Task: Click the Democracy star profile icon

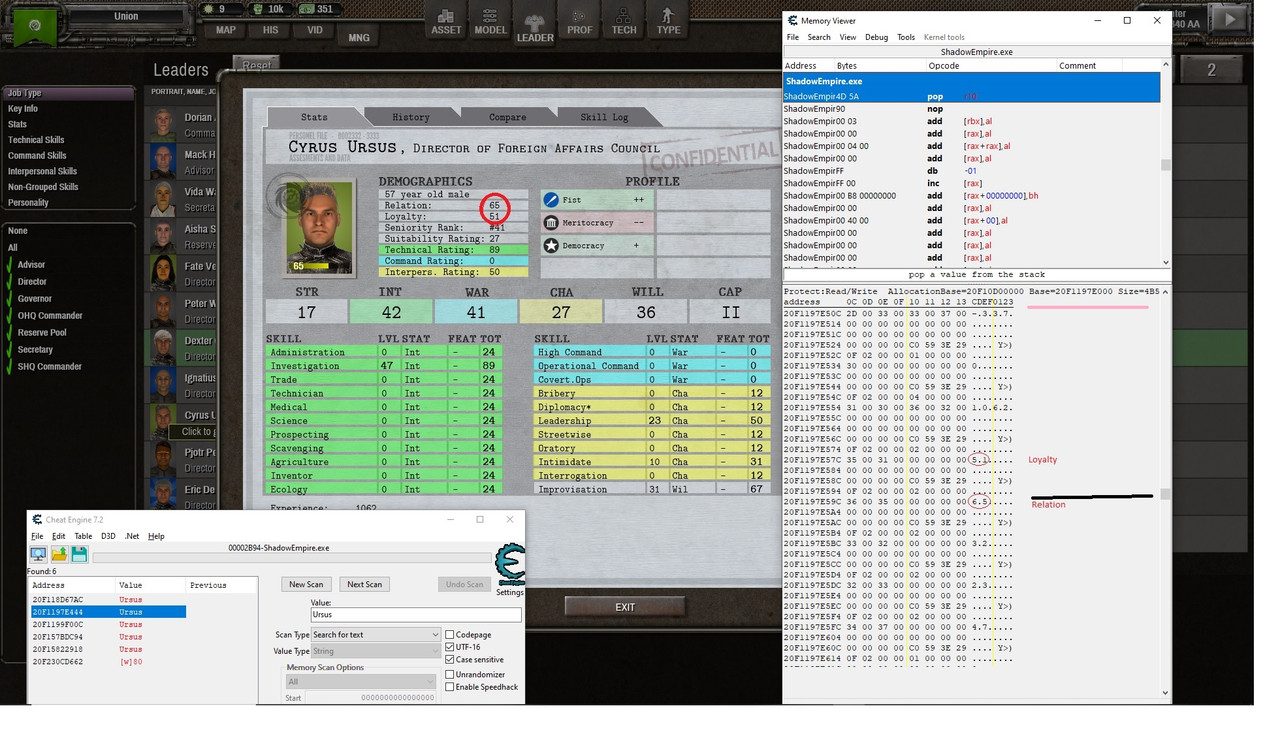Action: click(550, 246)
